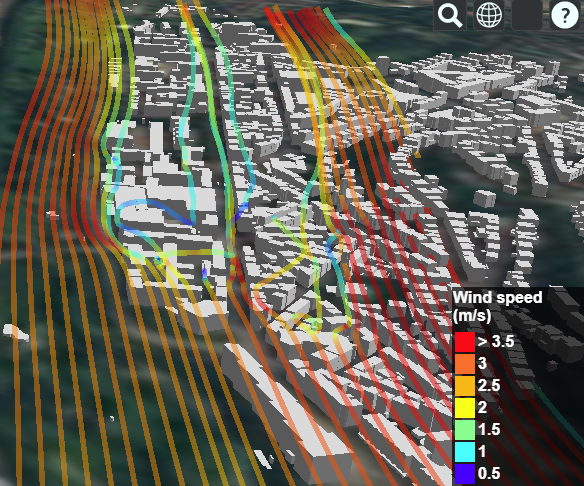Click the > 3.5 legend label
Viewport: 584px width, 486px height.
[x=496, y=341]
